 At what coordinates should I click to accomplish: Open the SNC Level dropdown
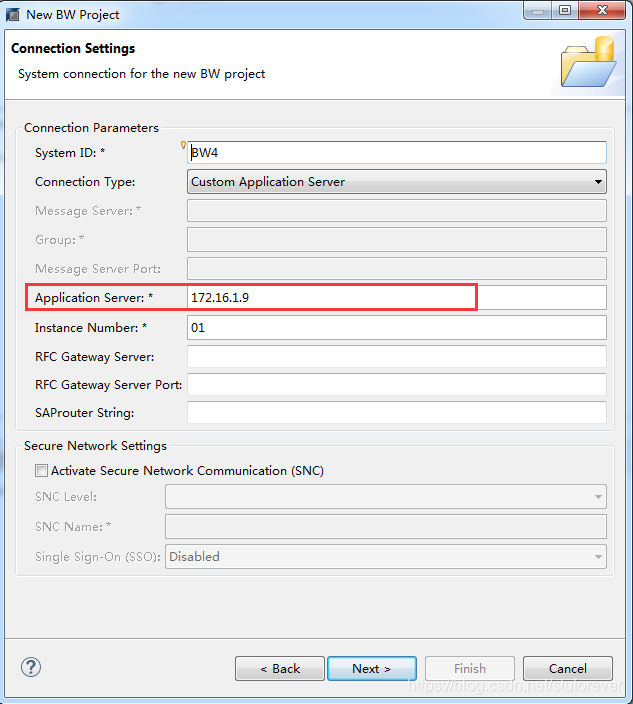pyautogui.click(x=386, y=497)
